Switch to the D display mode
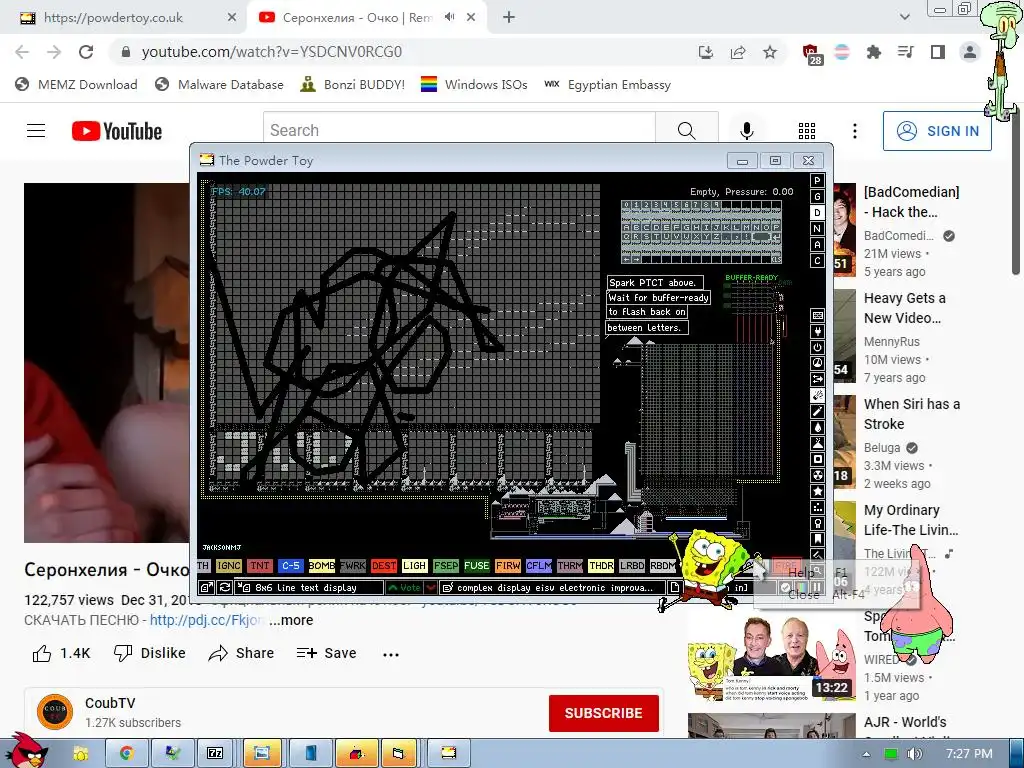This screenshot has width=1024, height=768. click(817, 213)
